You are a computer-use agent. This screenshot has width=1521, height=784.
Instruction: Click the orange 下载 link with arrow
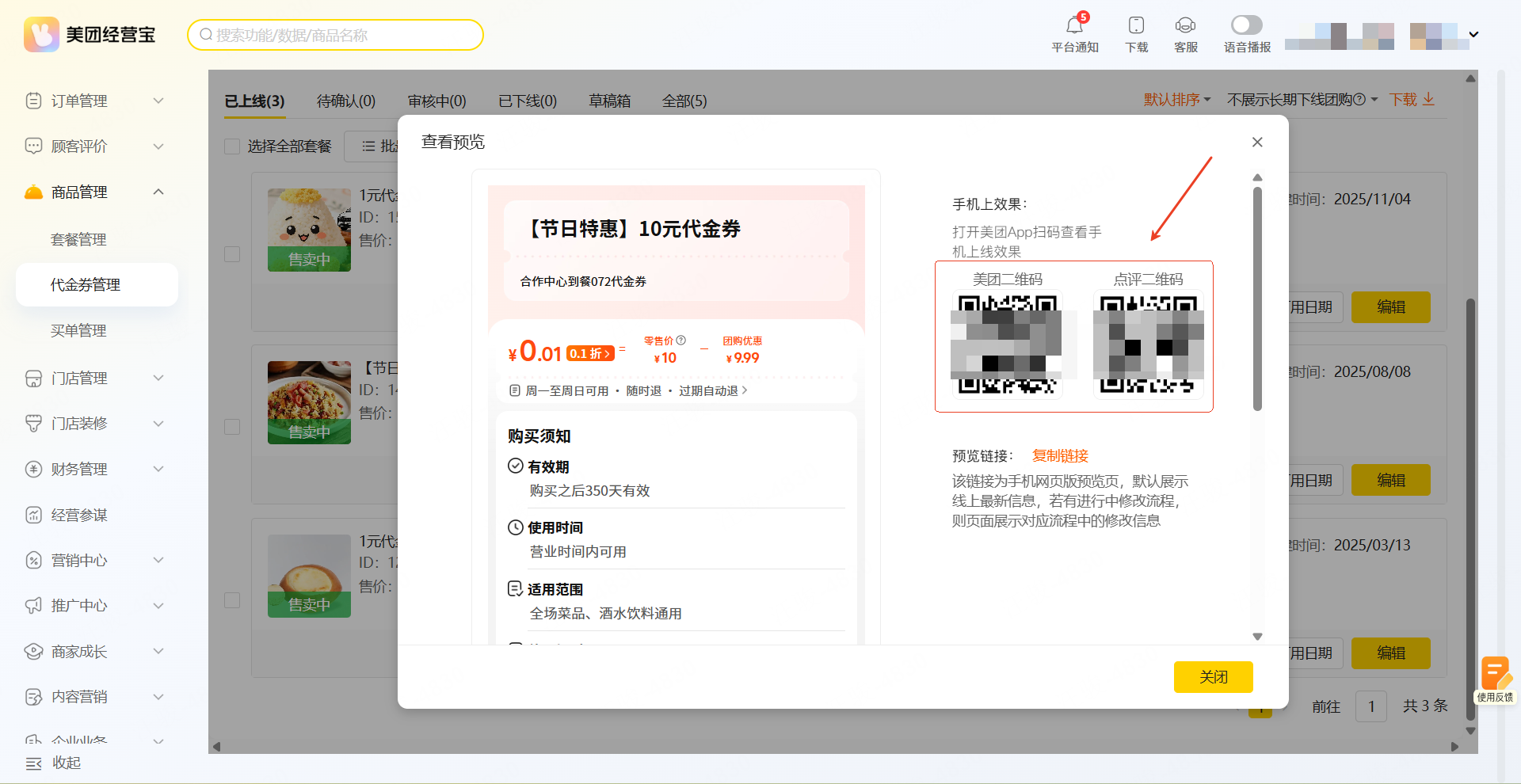pyautogui.click(x=1412, y=100)
